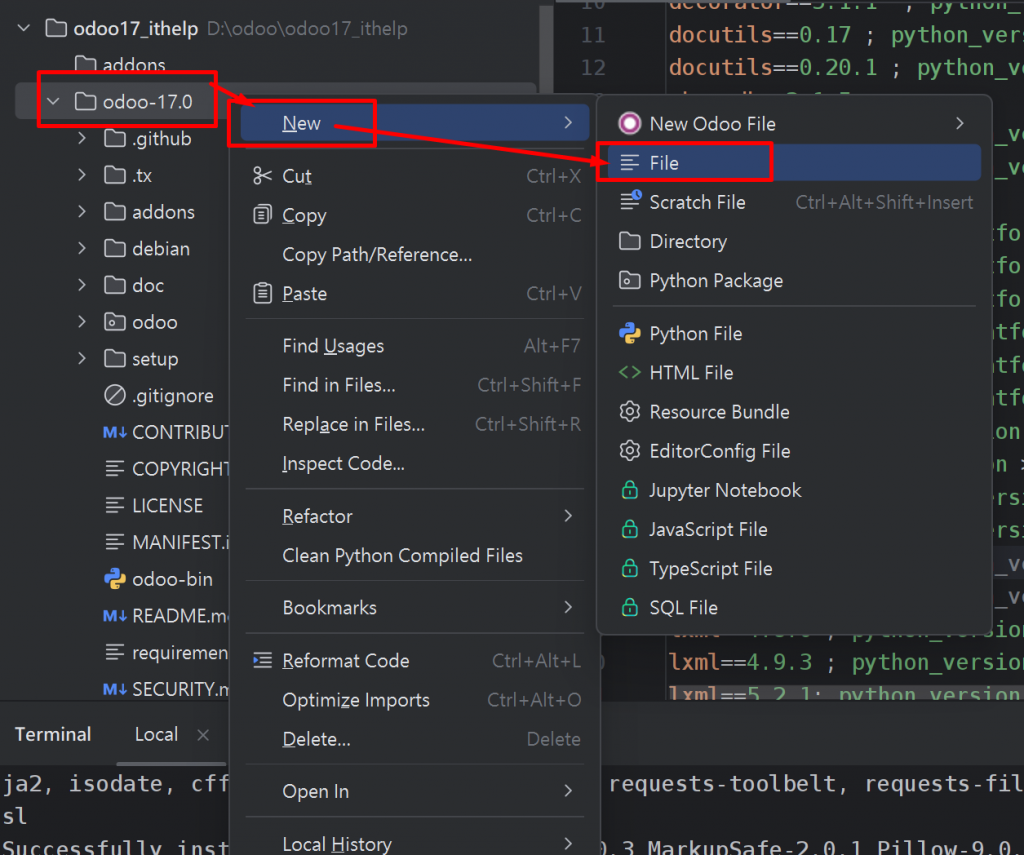Click the CONTRIBUTING markdown file icon
The width and height of the screenshot is (1024, 855).
click(x=115, y=432)
